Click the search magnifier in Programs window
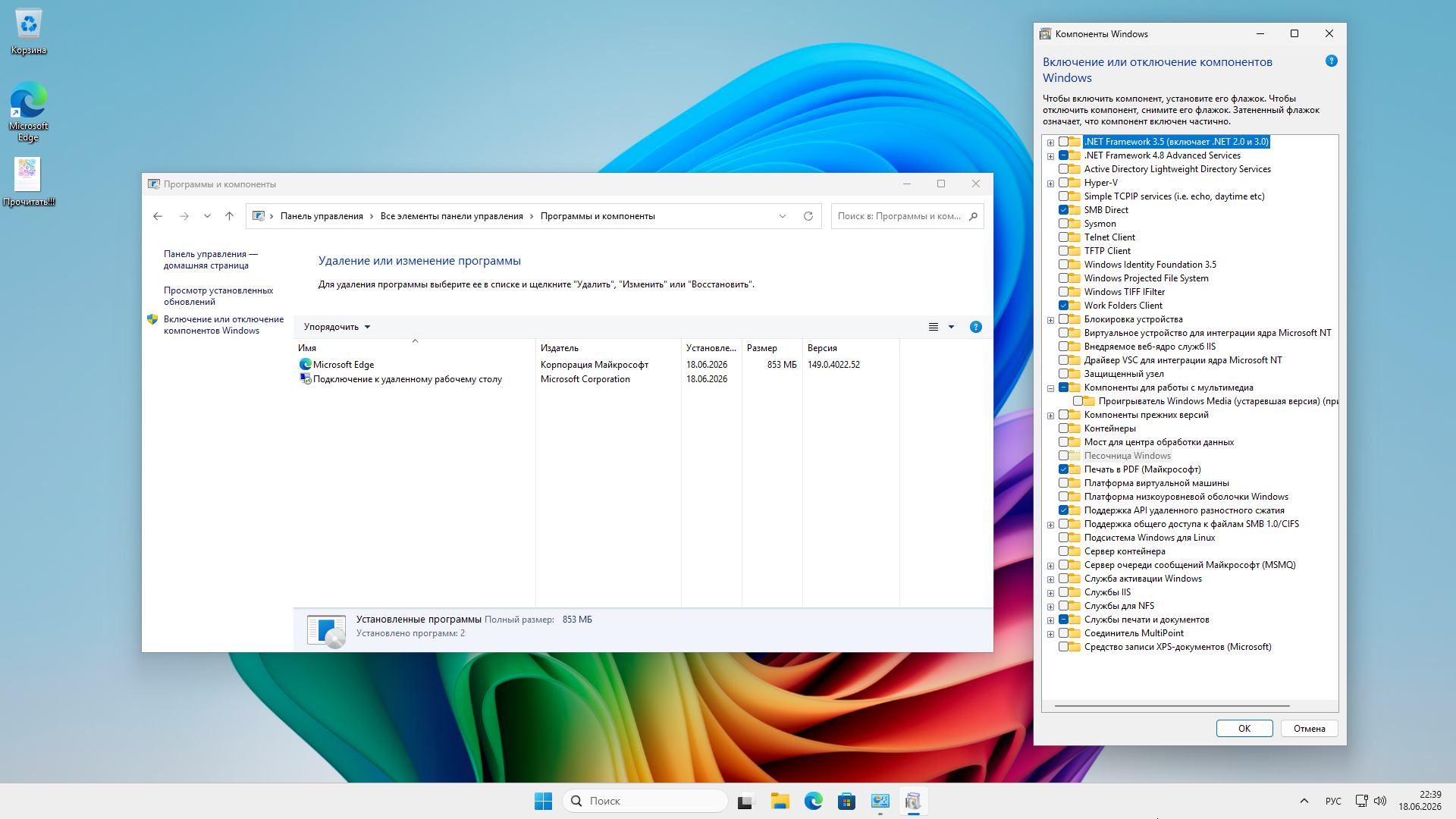1456x819 pixels. (x=974, y=216)
